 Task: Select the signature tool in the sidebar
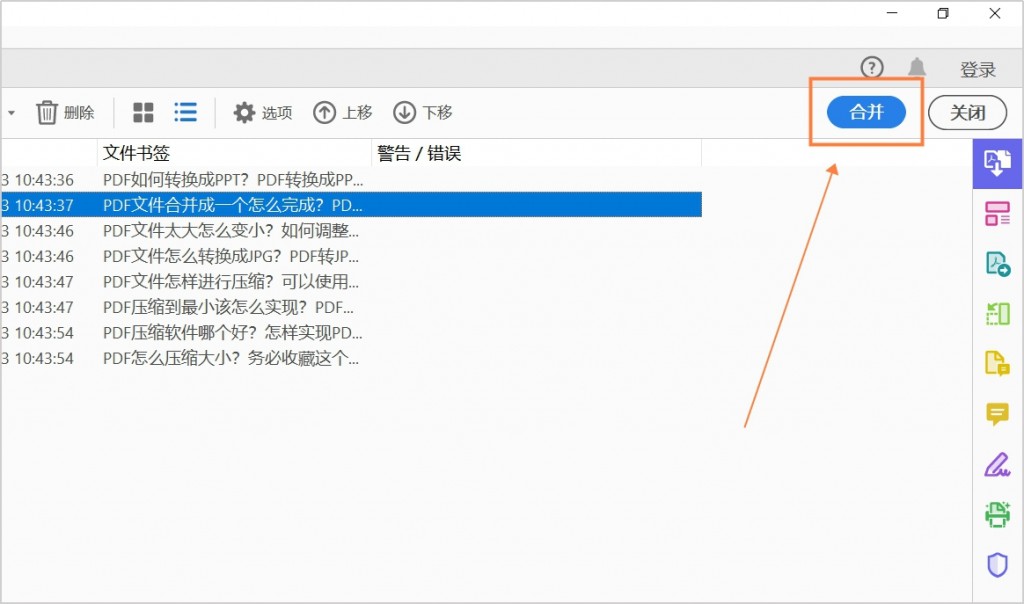pos(996,464)
